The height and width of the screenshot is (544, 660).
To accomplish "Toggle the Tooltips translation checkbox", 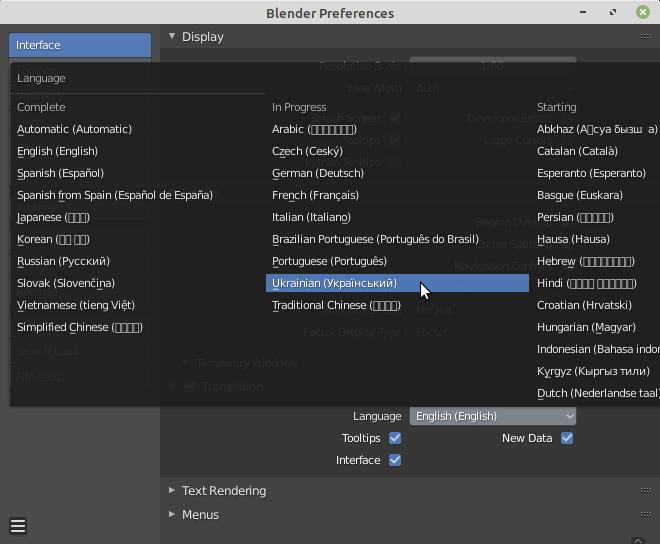I will click(x=395, y=438).
